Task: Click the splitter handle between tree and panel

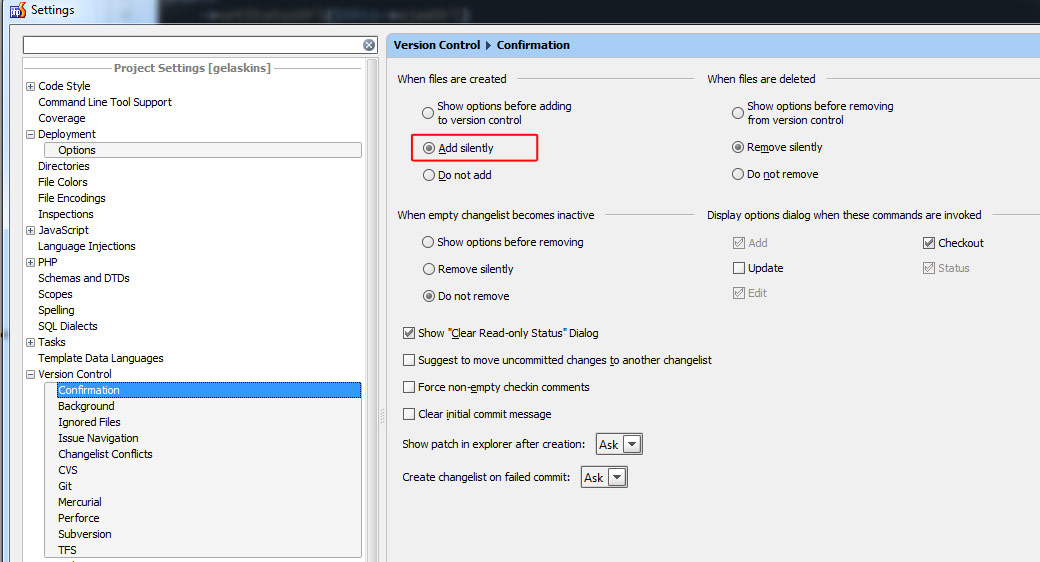Action: click(383, 416)
